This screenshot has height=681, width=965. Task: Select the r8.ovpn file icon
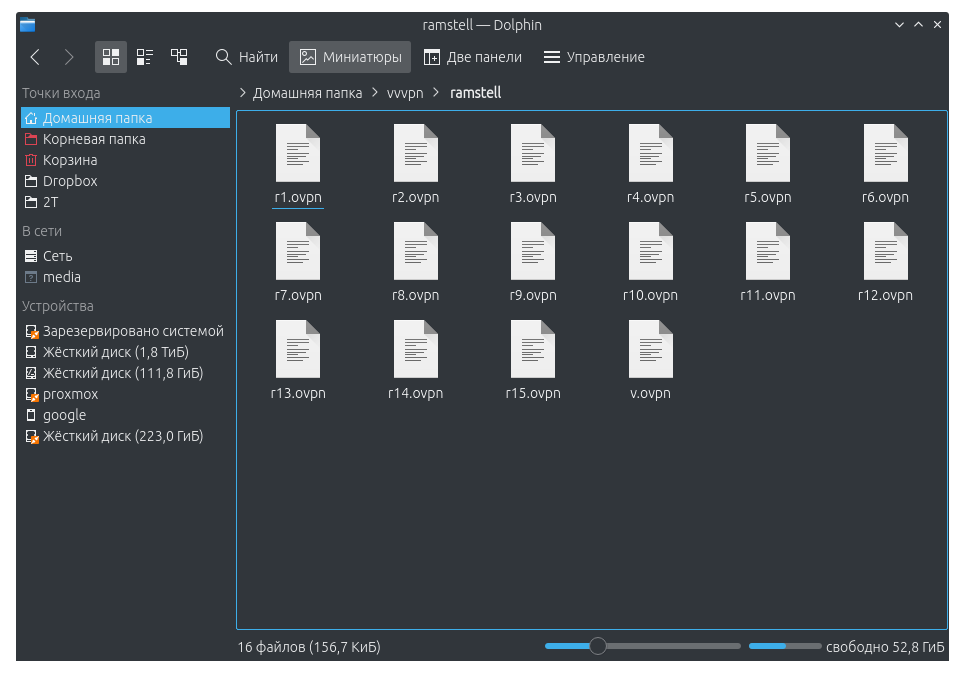(415, 251)
